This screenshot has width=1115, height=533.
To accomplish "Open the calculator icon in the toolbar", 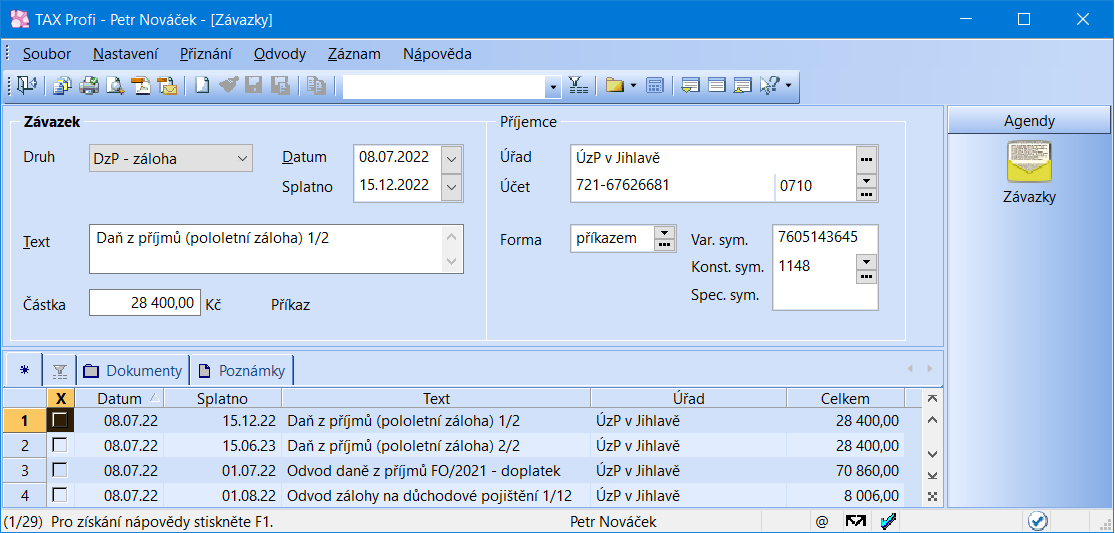I will coord(654,86).
